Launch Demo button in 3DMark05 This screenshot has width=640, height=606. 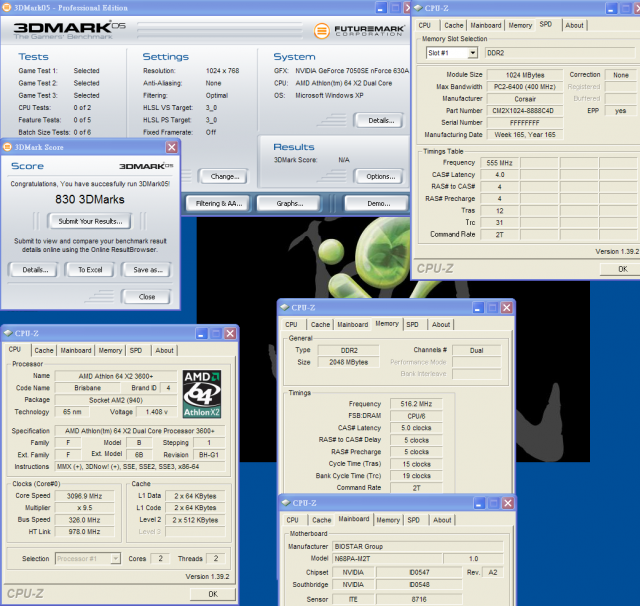coord(378,203)
